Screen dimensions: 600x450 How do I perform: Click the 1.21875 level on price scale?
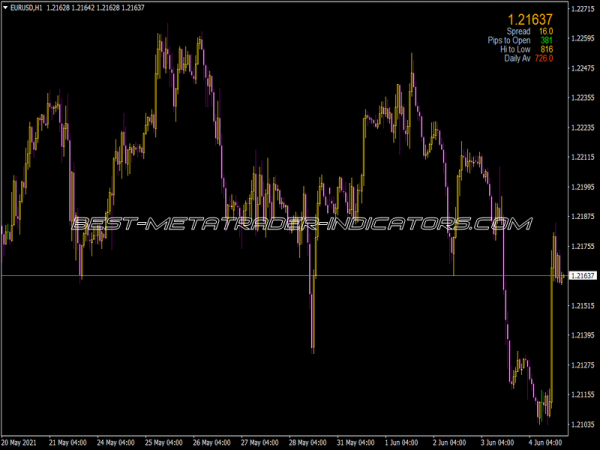582,217
